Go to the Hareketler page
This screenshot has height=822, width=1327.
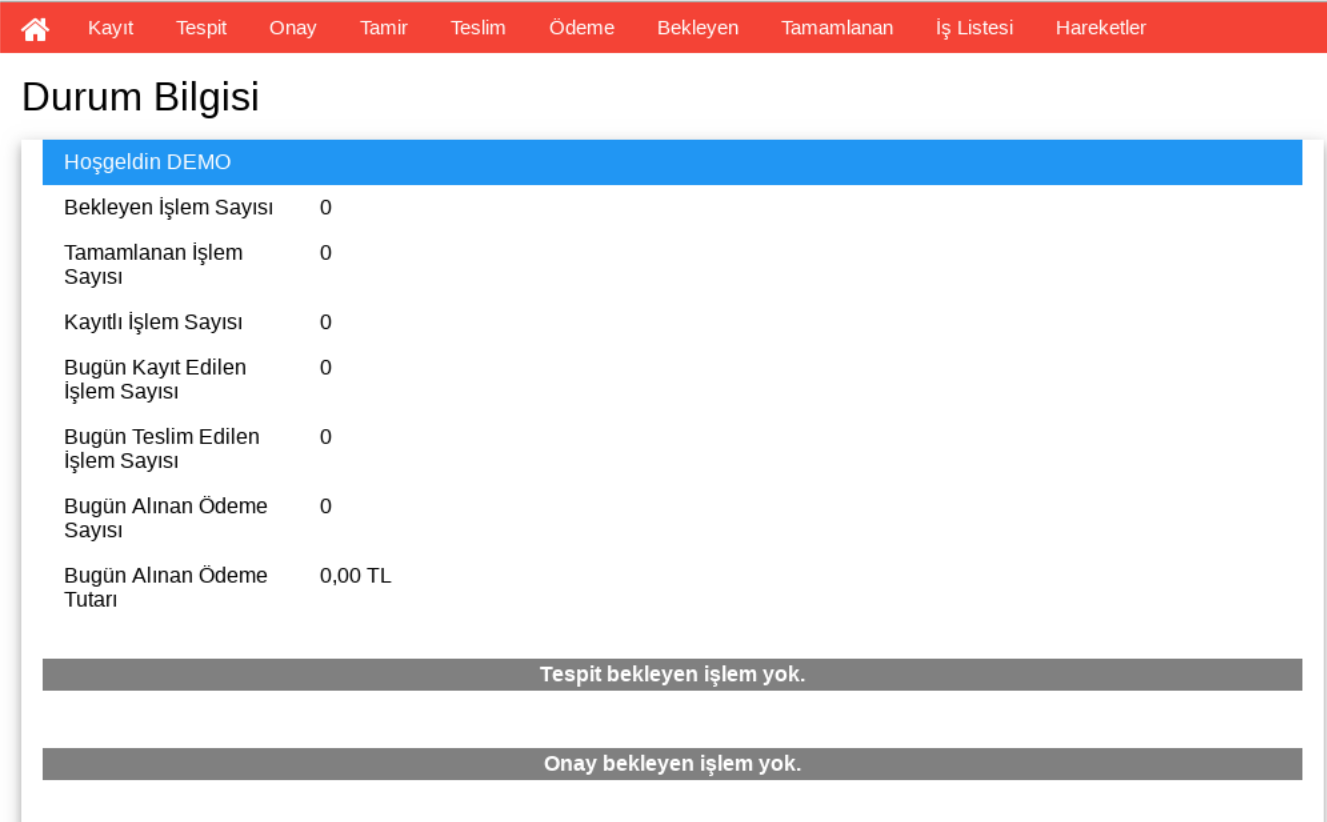pos(1100,28)
